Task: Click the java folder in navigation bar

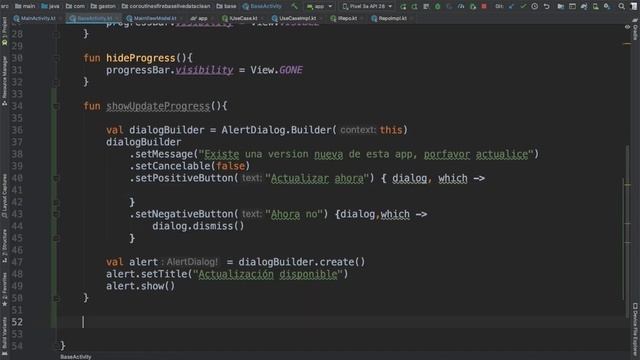Action: [x=50, y=6]
